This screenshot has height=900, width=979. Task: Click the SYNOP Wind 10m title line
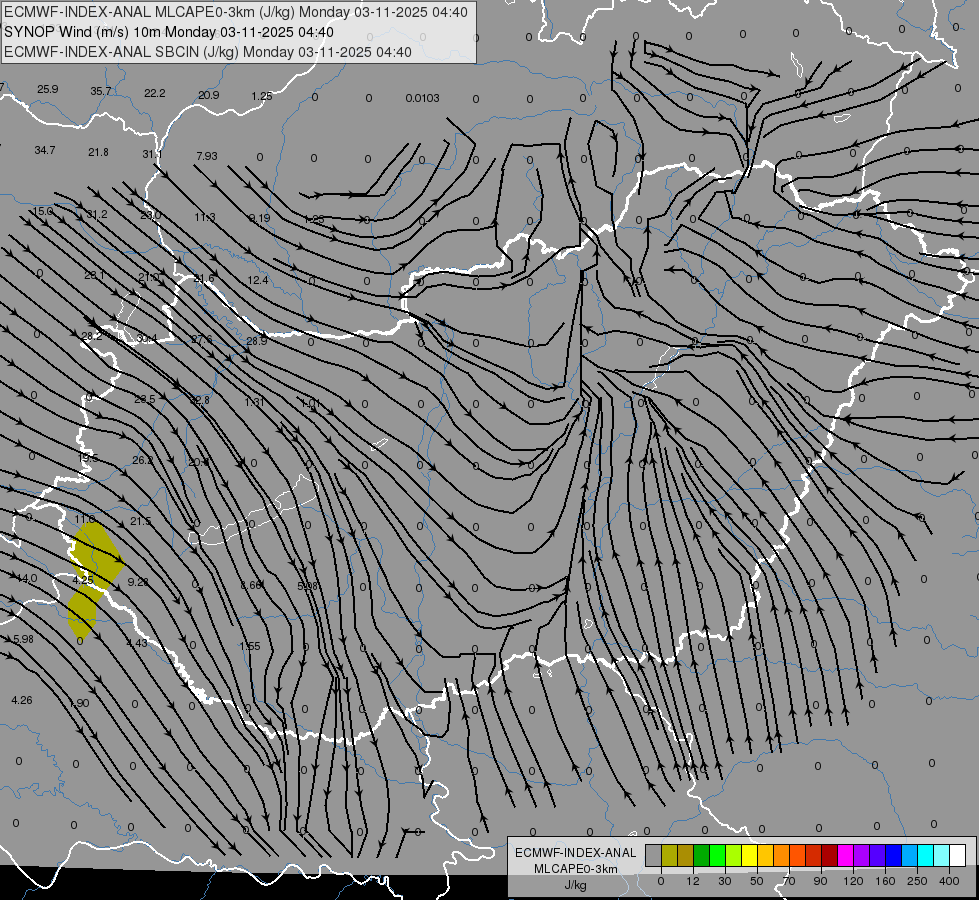click(x=169, y=32)
